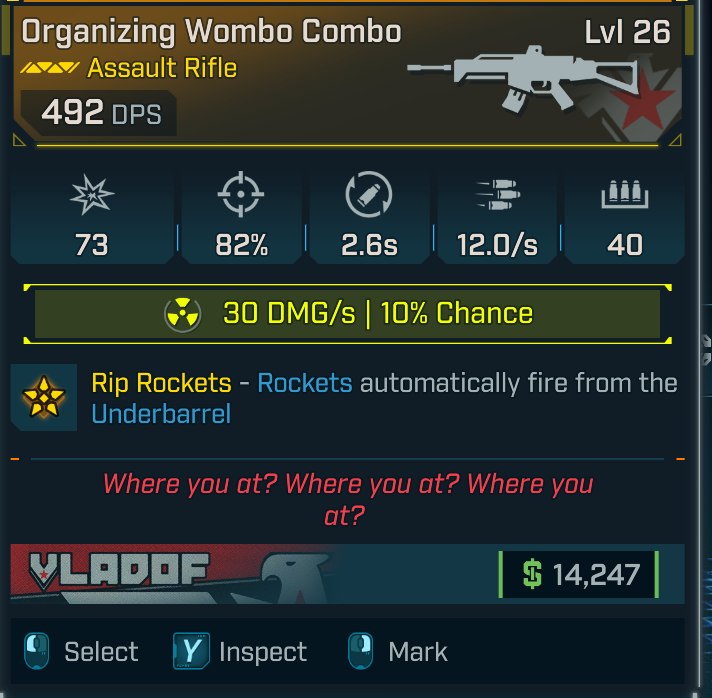Click the accuracy crosshair icon
712x698 pixels.
(241, 194)
